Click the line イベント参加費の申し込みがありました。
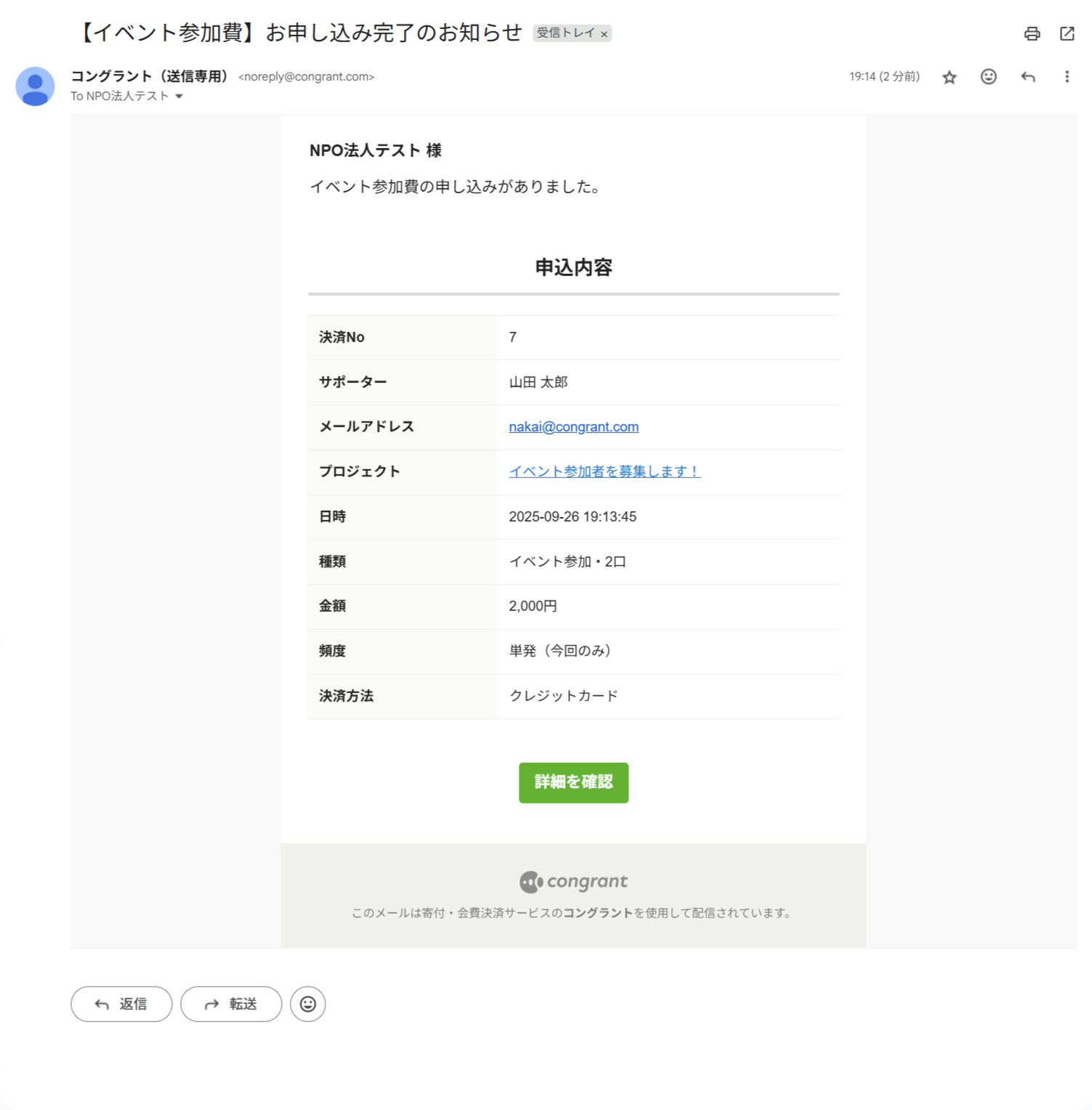 (x=458, y=187)
